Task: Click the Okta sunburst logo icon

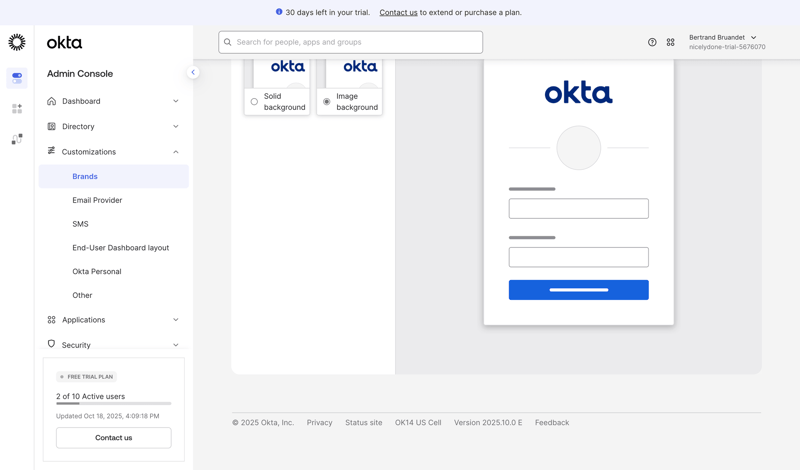Action: click(x=17, y=42)
